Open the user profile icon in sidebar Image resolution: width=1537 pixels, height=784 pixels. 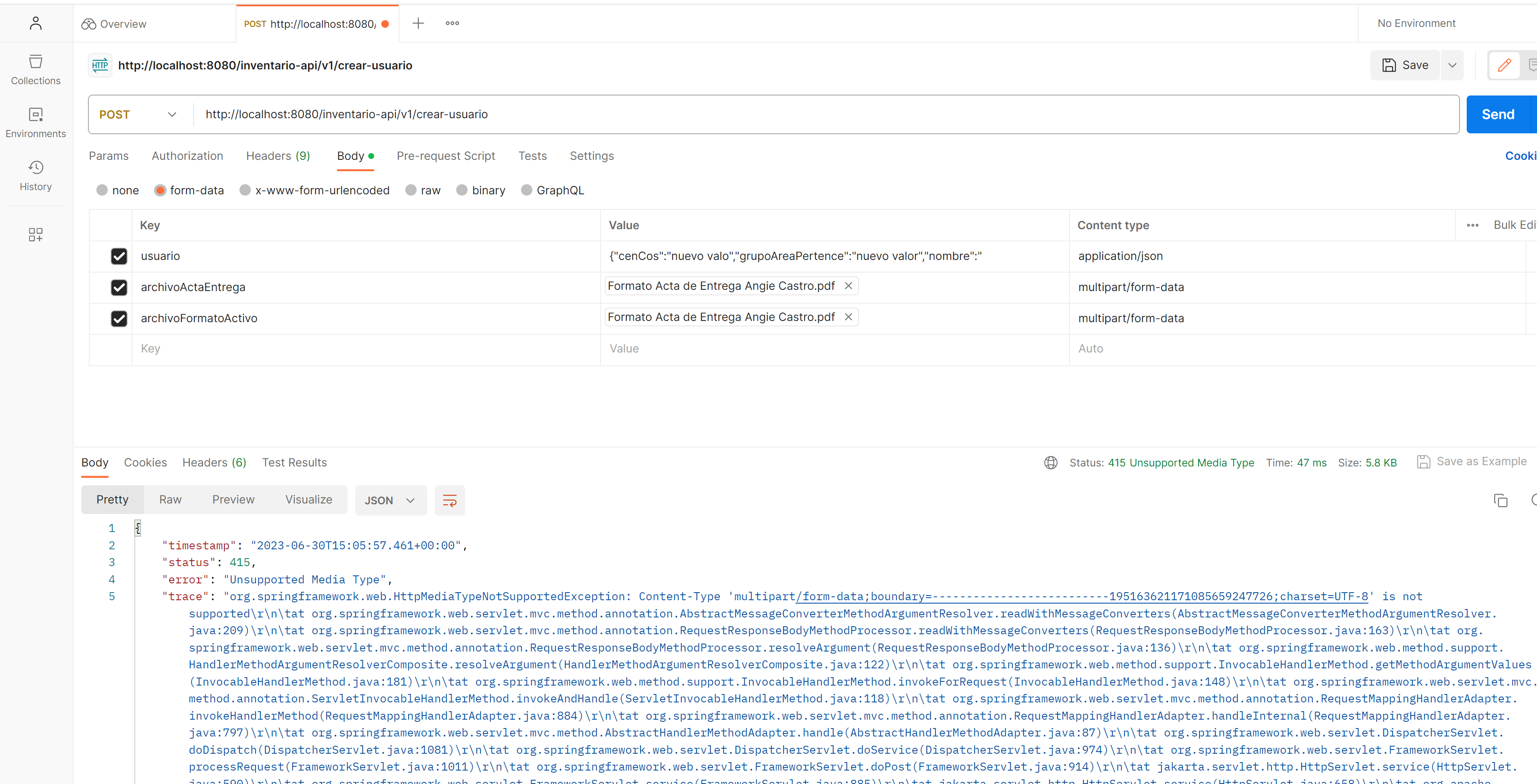click(x=36, y=23)
